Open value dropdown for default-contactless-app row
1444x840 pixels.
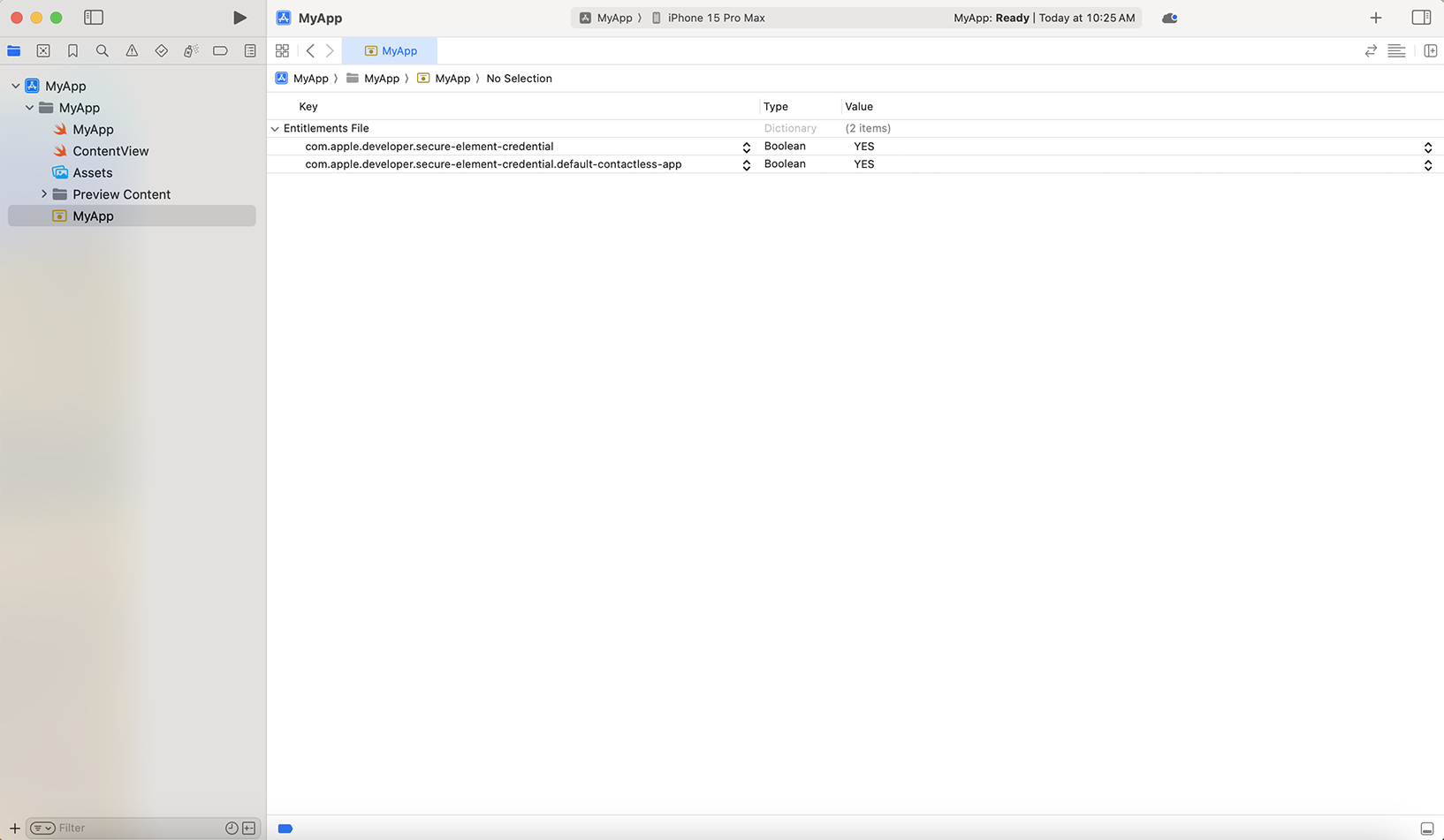(1427, 165)
